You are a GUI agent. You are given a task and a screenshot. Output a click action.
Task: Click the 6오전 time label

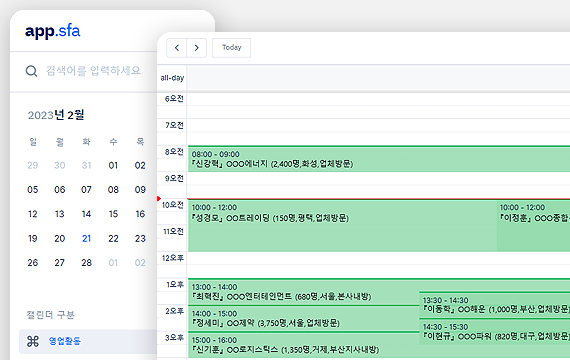click(x=174, y=99)
